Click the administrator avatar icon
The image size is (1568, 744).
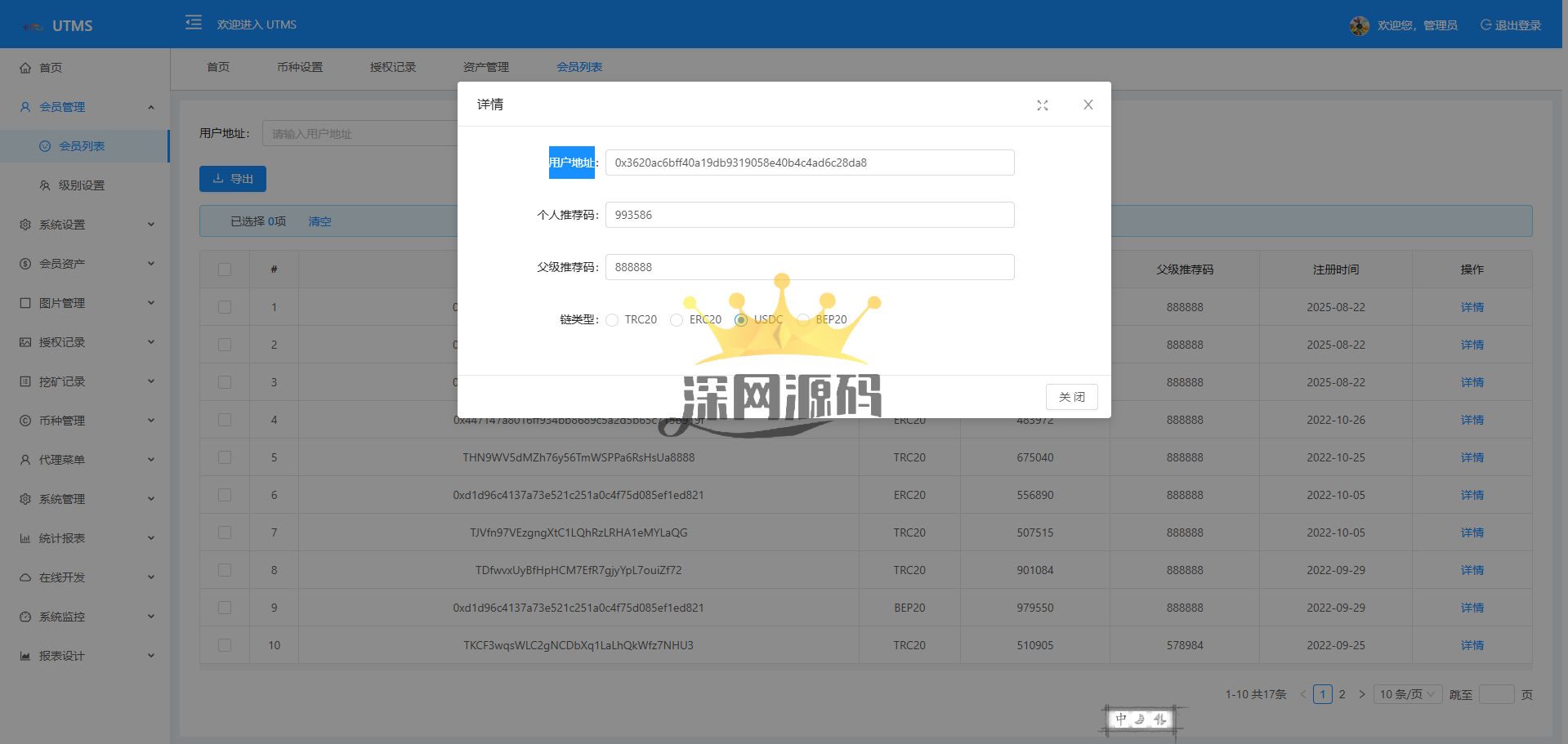(x=1359, y=26)
